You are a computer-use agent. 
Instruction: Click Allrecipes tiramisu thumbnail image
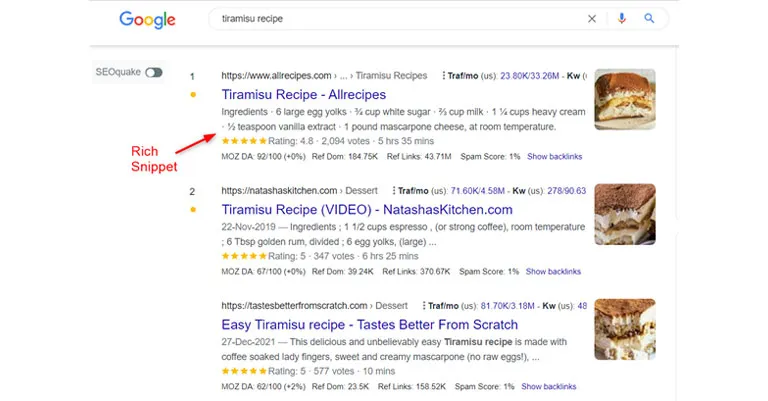click(x=625, y=99)
